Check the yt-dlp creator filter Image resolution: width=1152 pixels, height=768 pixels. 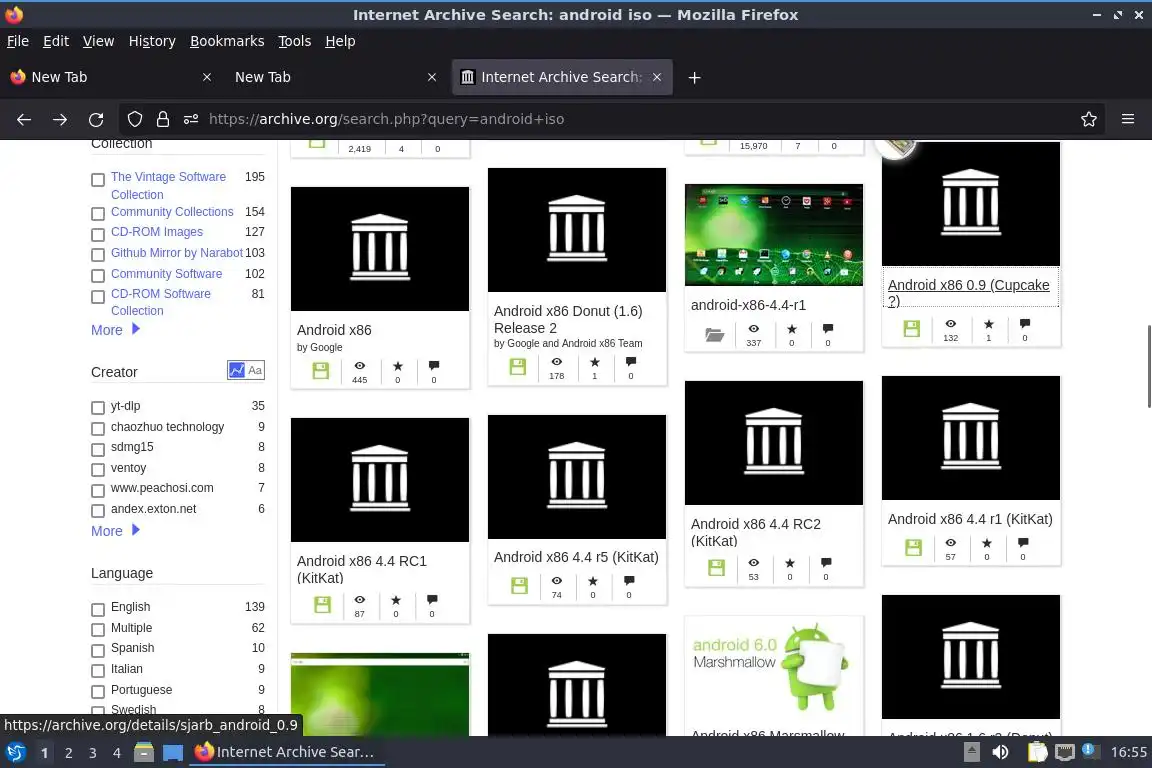tap(98, 408)
